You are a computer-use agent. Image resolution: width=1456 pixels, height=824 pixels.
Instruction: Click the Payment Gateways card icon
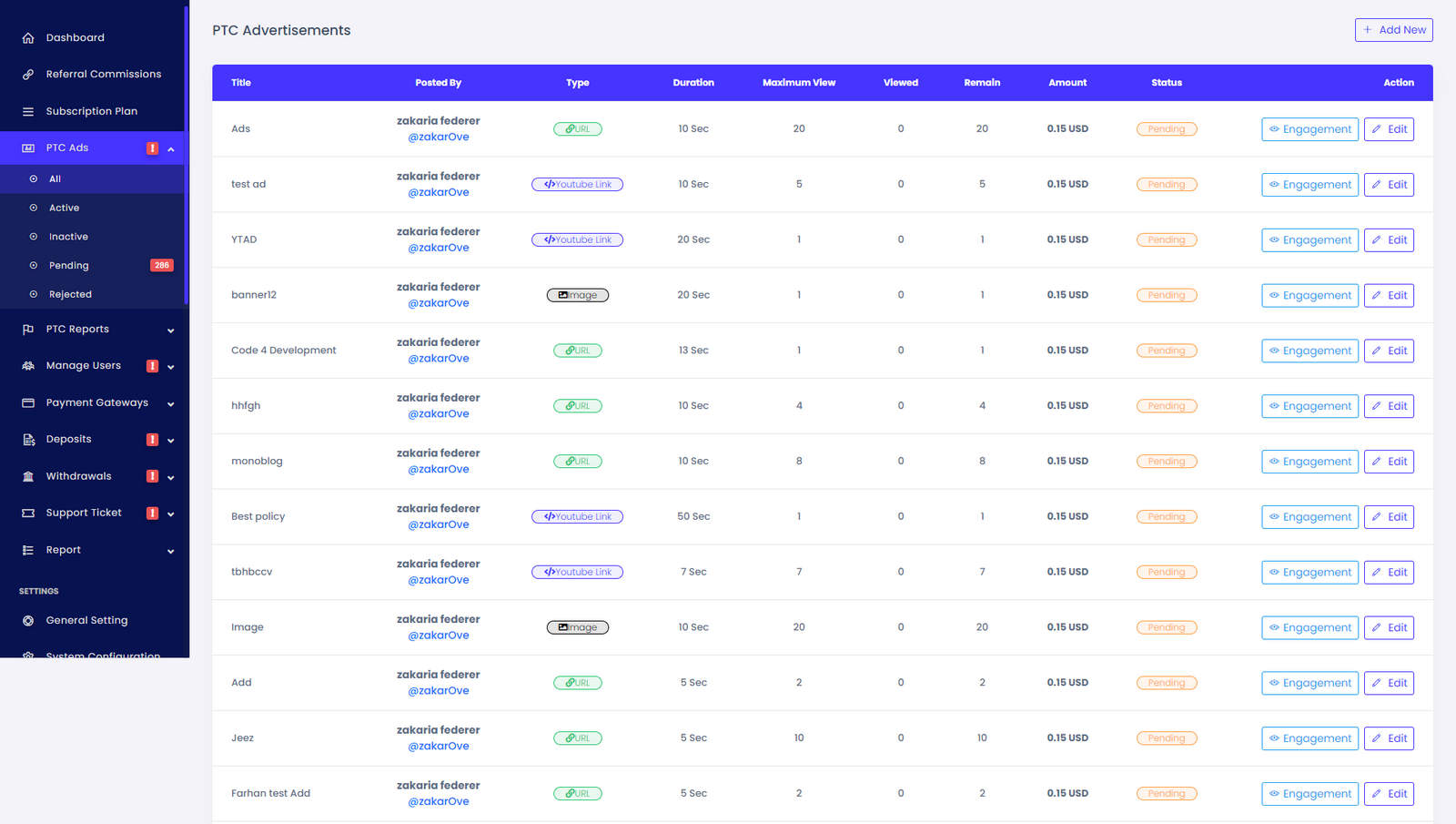(28, 402)
